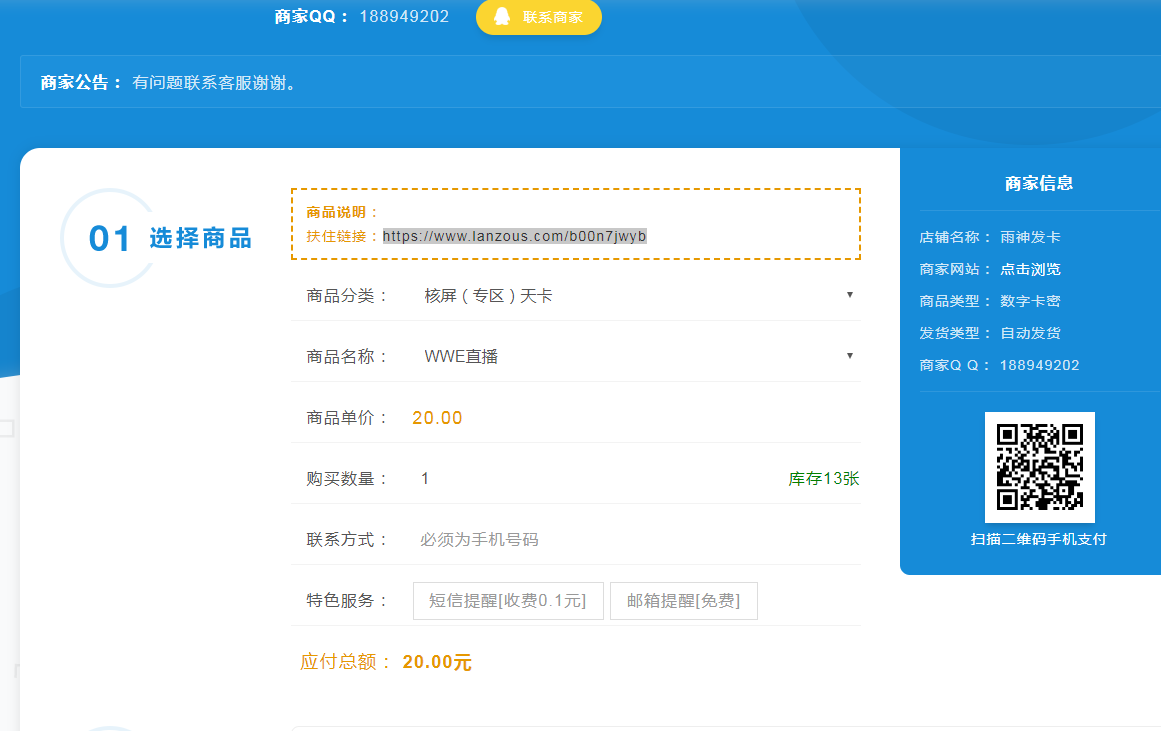Click the sidebar 商家Q Q number 188949202
Image resolution: width=1161 pixels, height=731 pixels.
point(1040,365)
